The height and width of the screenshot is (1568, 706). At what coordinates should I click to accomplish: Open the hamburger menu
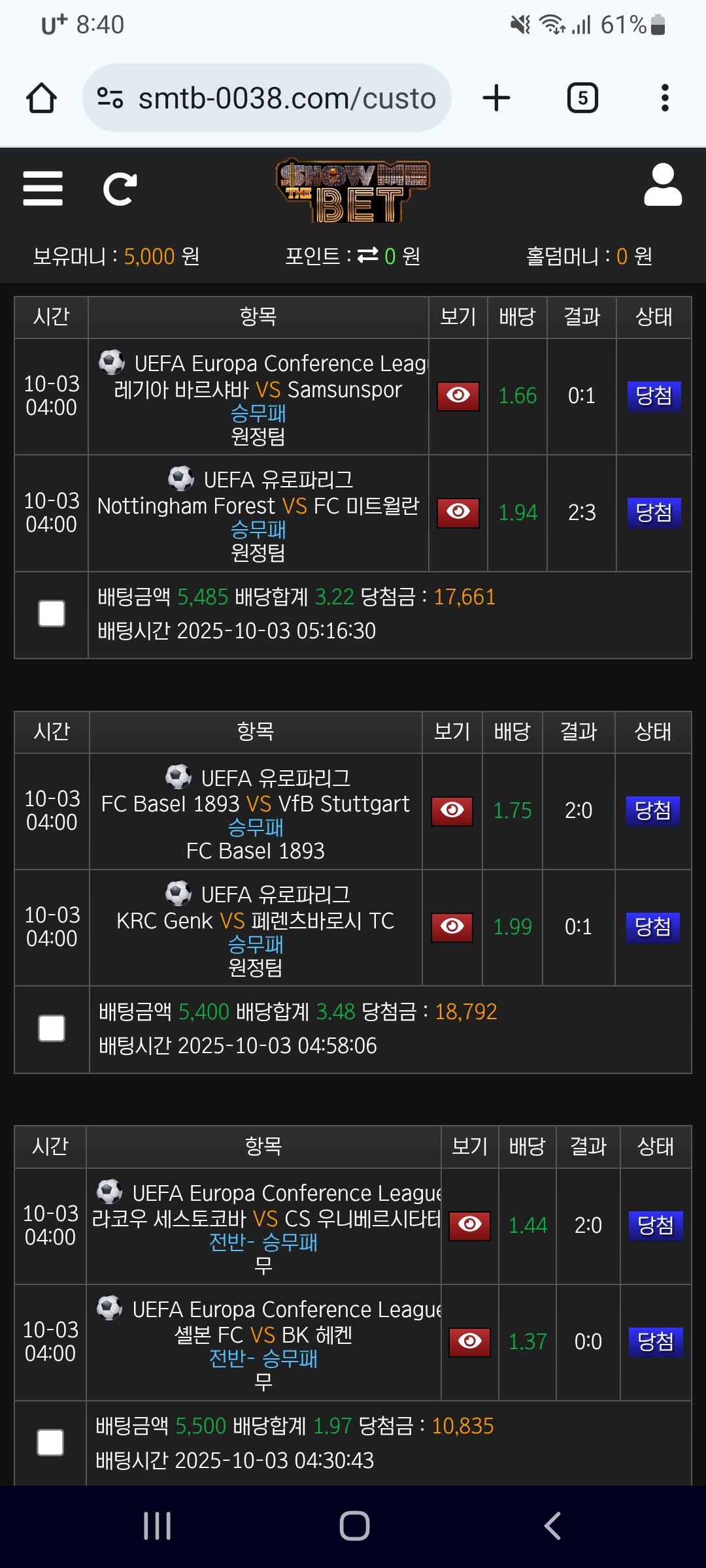[x=42, y=189]
